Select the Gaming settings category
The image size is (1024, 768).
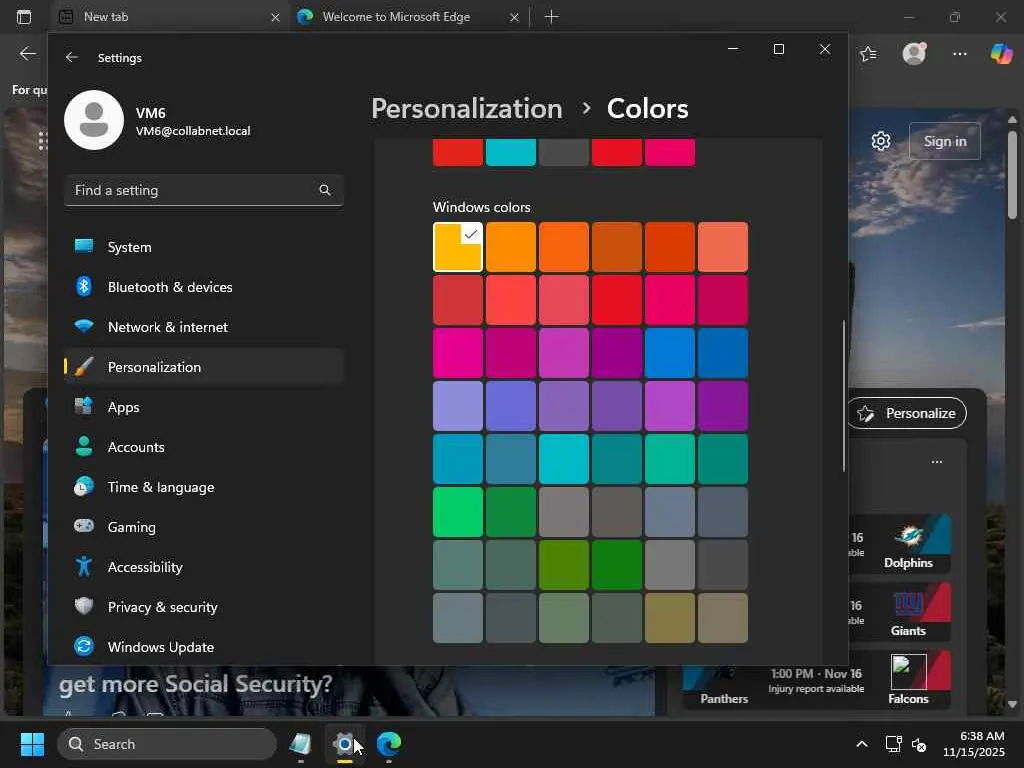pos(204,526)
